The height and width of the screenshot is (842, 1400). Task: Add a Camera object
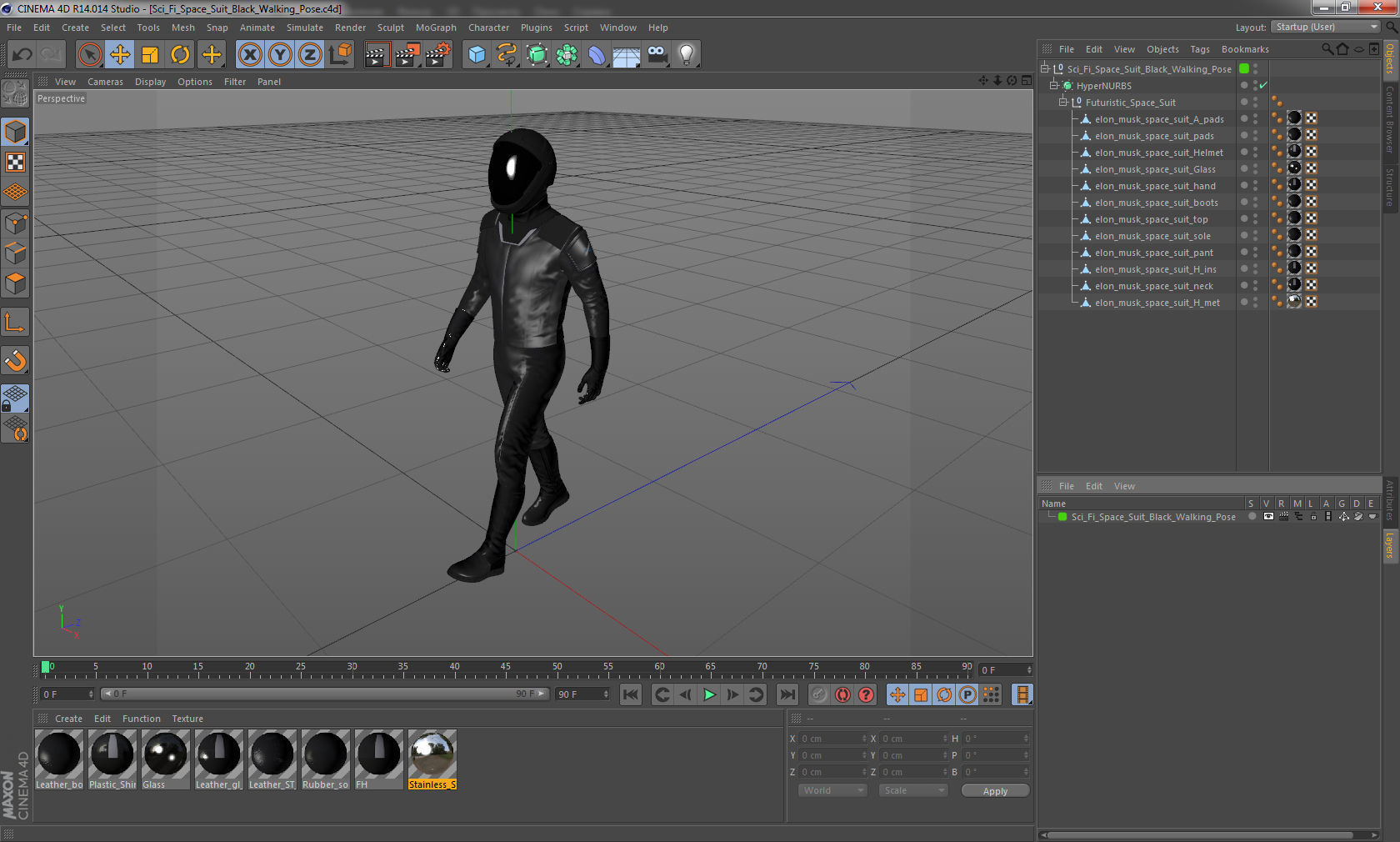pos(657,55)
